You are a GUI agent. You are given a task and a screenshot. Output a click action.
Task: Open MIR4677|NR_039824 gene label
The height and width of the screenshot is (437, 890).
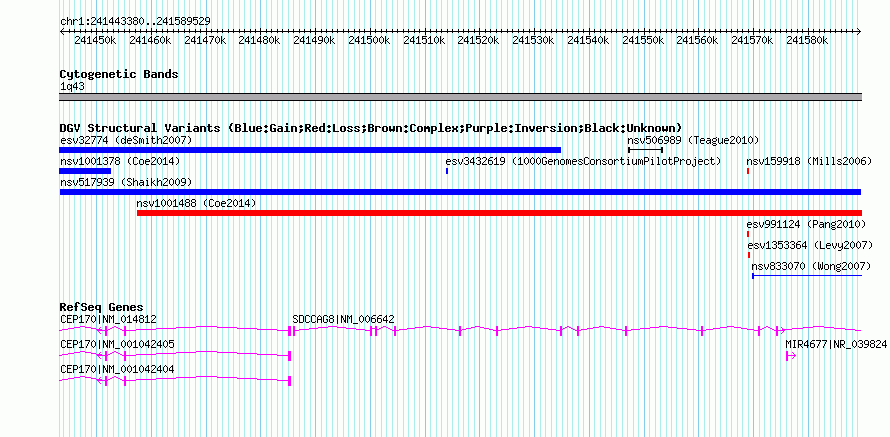836,344
